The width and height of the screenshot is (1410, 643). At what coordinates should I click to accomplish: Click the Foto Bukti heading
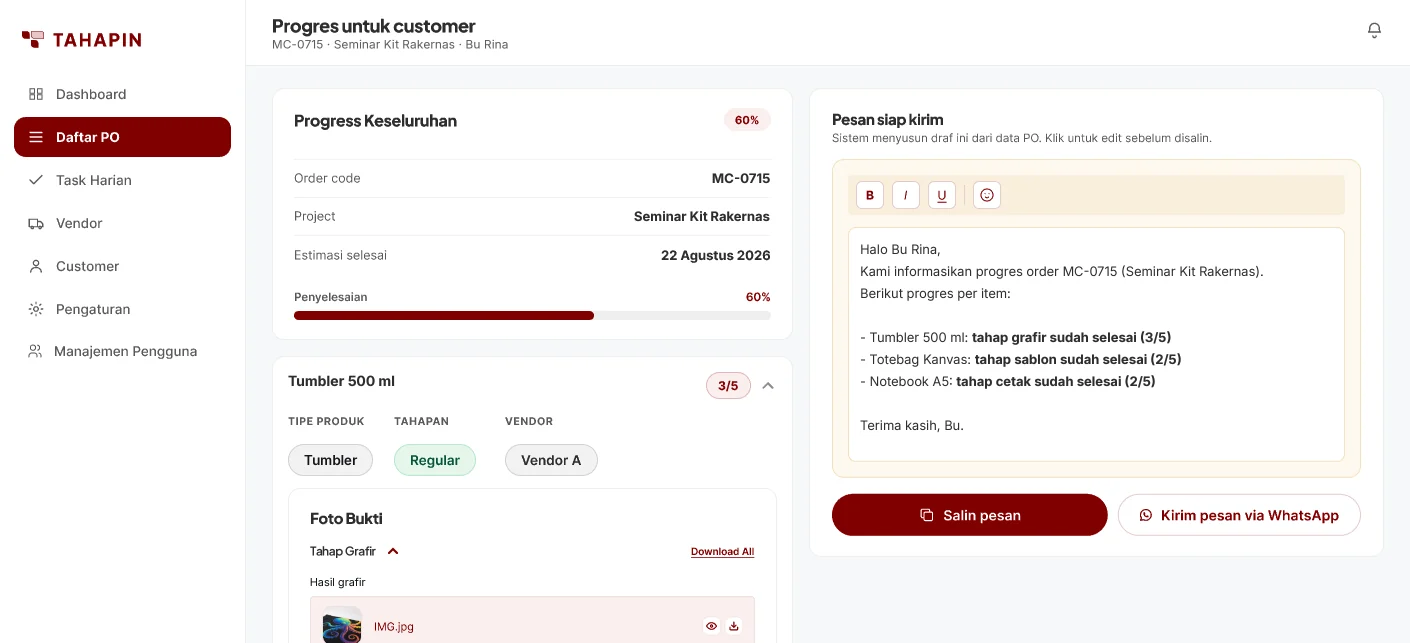coord(346,518)
